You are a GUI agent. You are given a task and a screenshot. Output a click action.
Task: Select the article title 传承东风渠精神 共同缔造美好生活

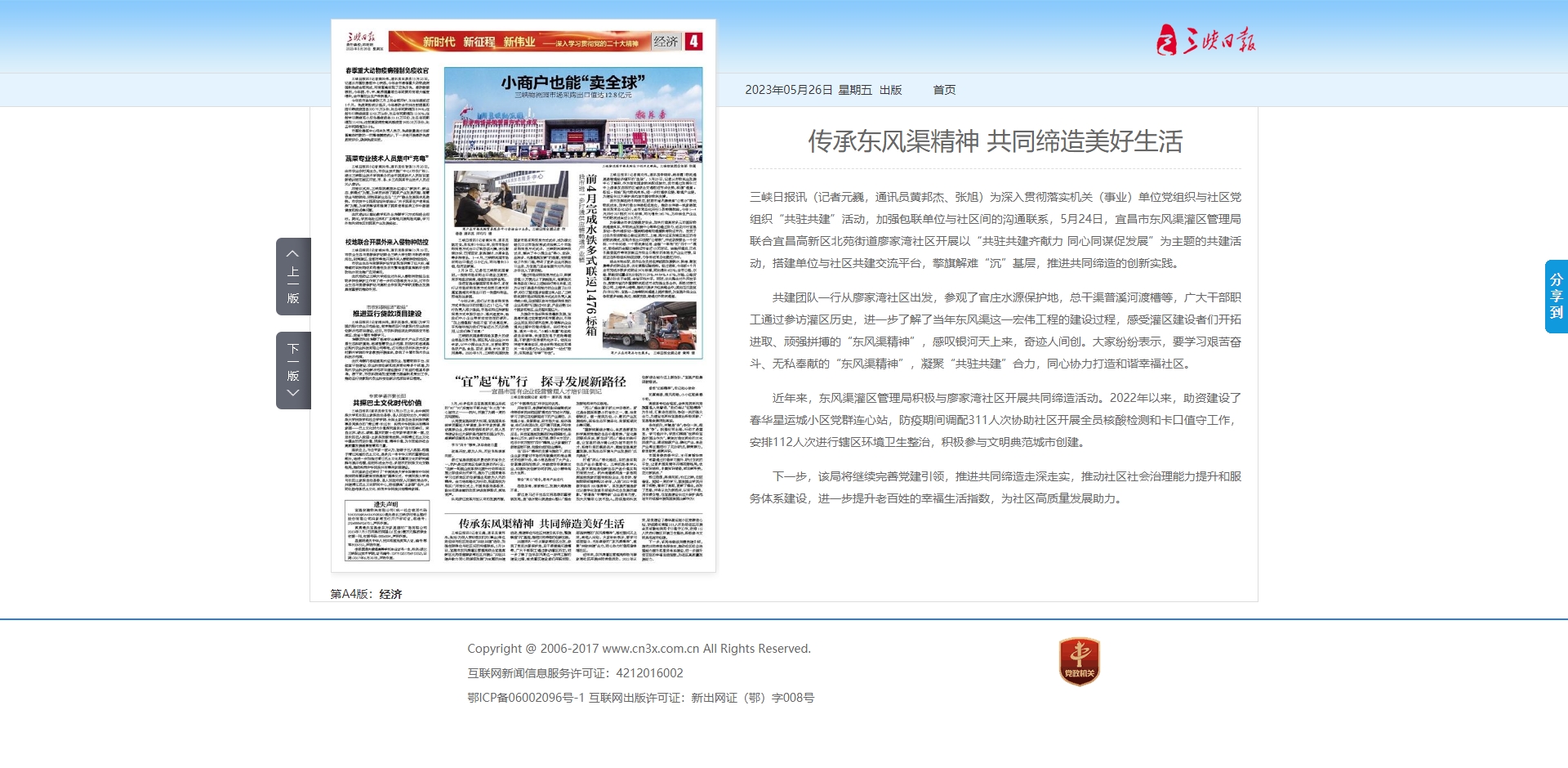(995, 141)
